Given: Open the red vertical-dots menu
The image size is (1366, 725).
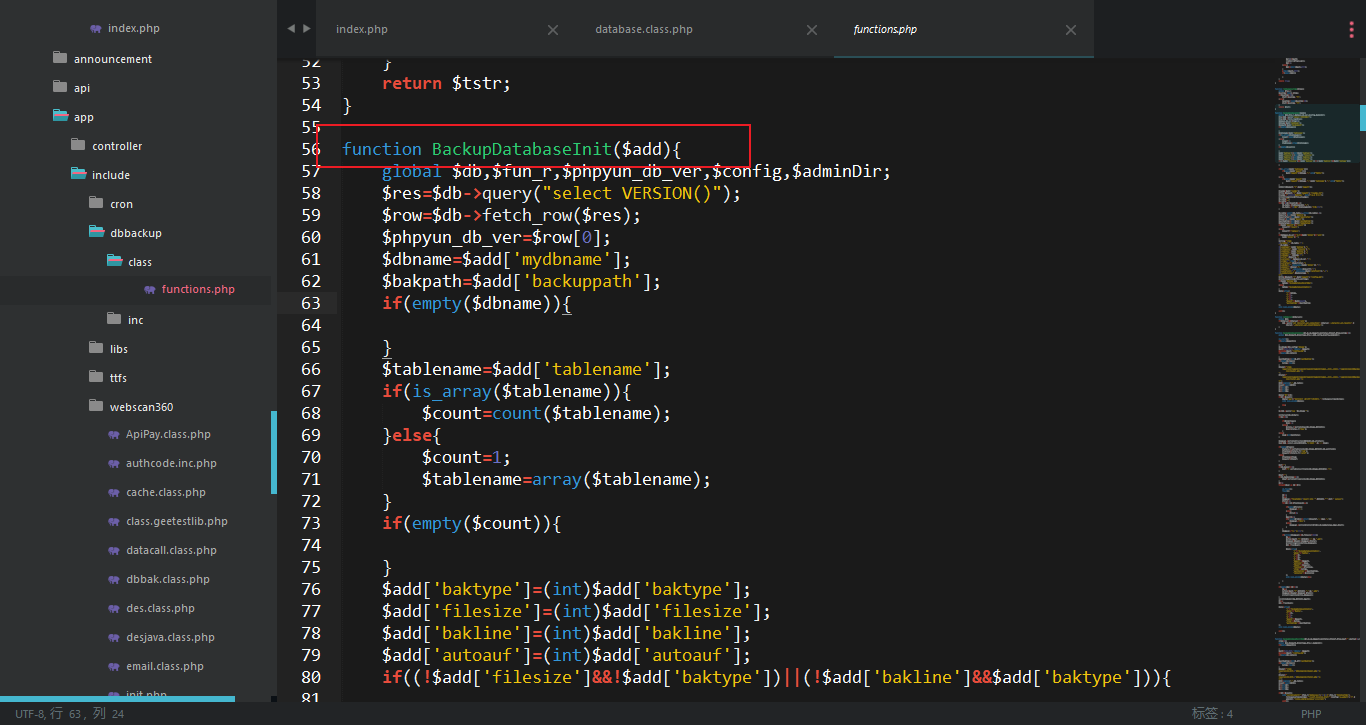Looking at the screenshot, I should (1351, 29).
